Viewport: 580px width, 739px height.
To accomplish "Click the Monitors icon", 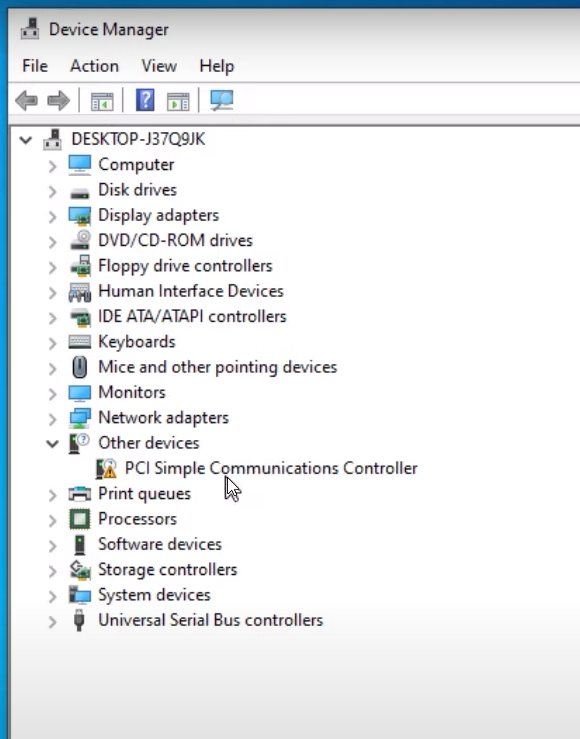I will (x=80, y=393).
